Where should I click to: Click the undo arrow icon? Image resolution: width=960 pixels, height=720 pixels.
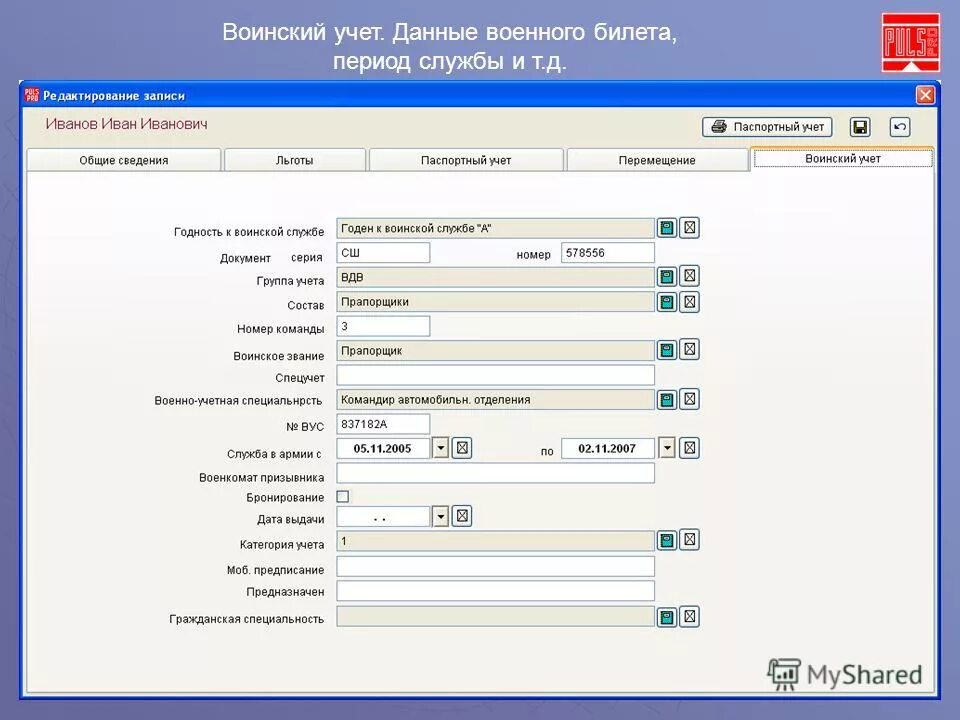pyautogui.click(x=898, y=126)
